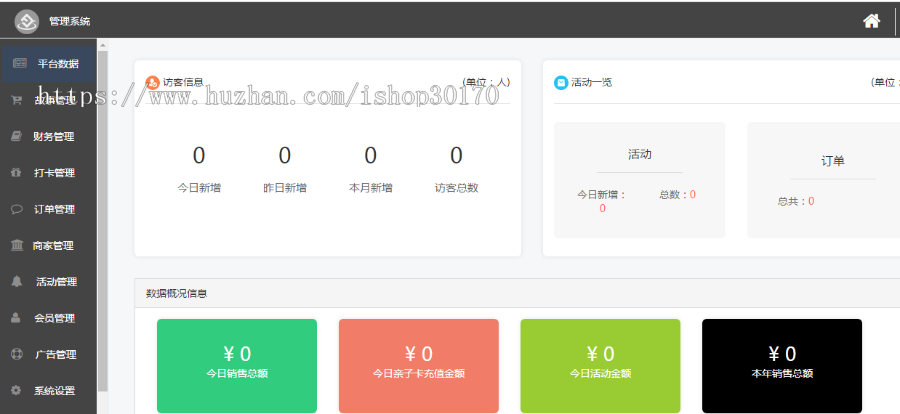Click the 管理系统 title text
The height and width of the screenshot is (414, 900).
(69, 22)
